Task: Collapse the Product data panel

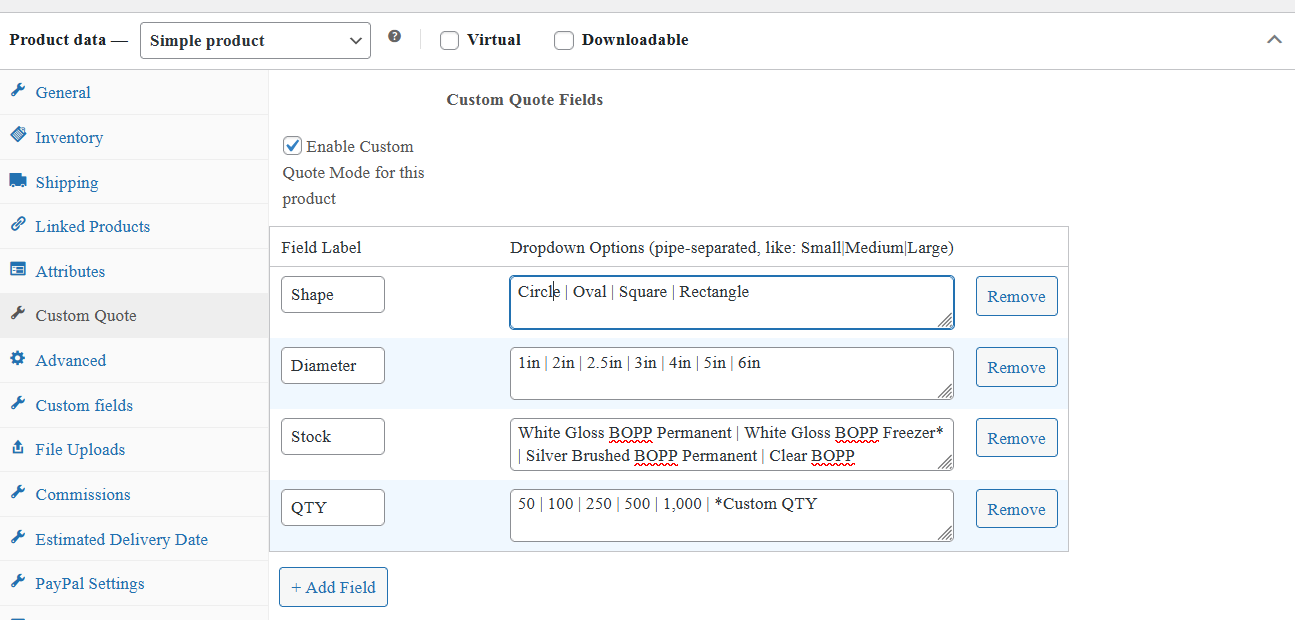Action: (1274, 40)
